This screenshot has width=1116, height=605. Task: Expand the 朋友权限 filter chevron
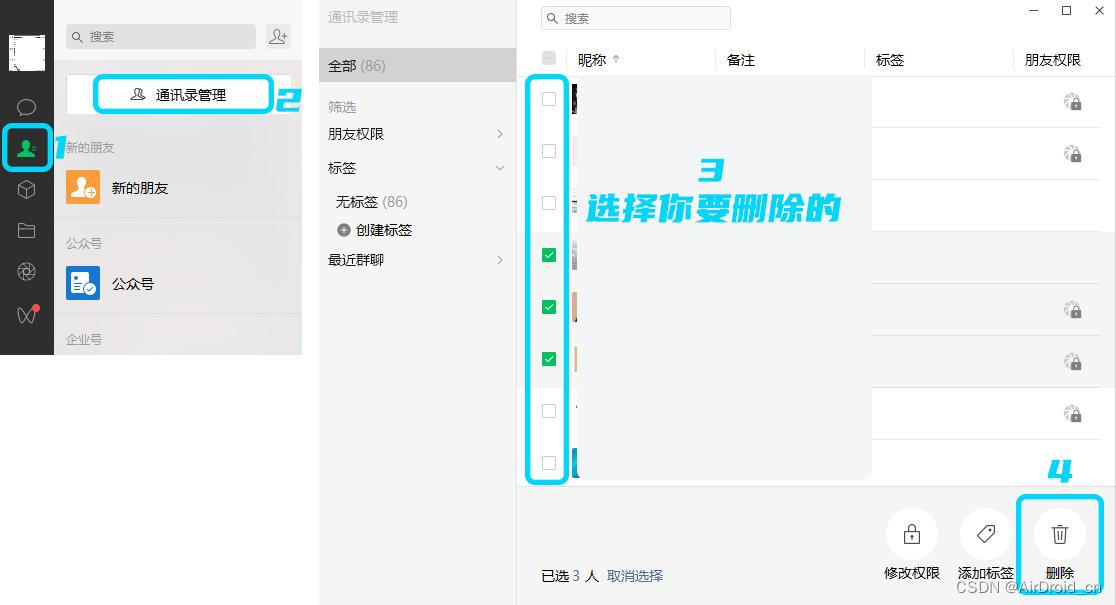point(500,134)
